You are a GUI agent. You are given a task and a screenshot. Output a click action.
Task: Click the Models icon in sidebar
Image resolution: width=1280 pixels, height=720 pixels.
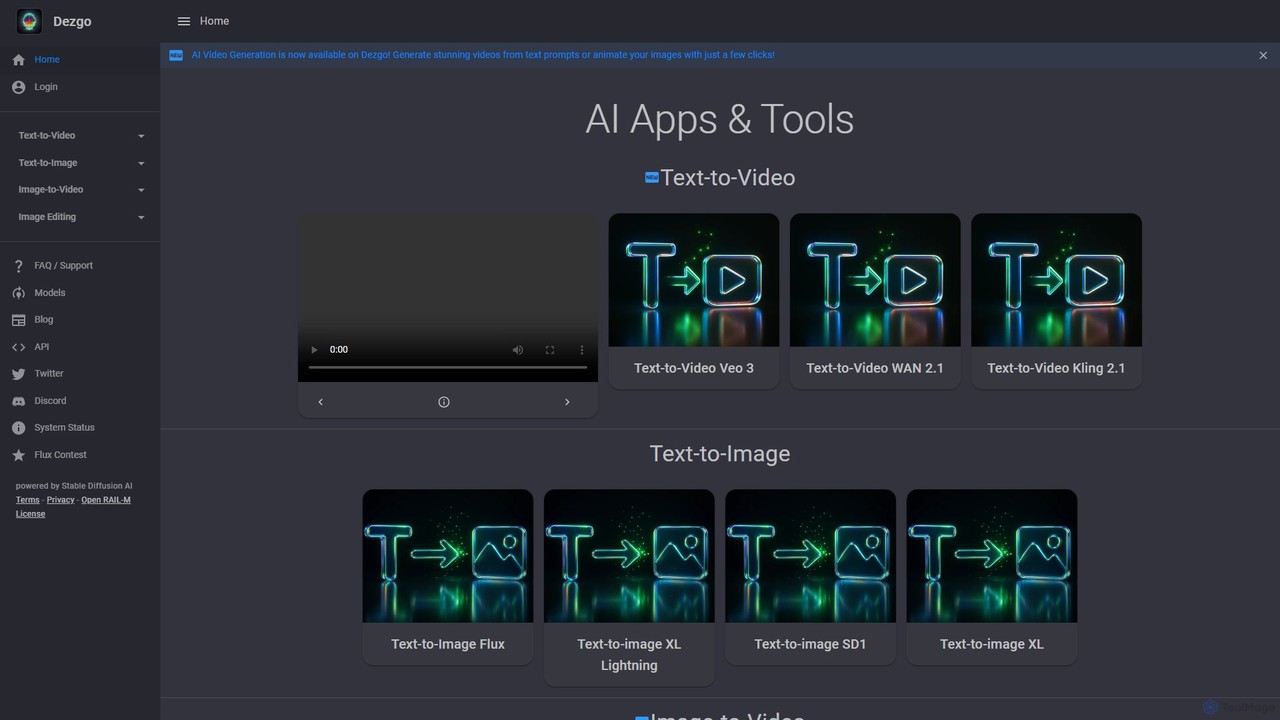click(x=18, y=293)
